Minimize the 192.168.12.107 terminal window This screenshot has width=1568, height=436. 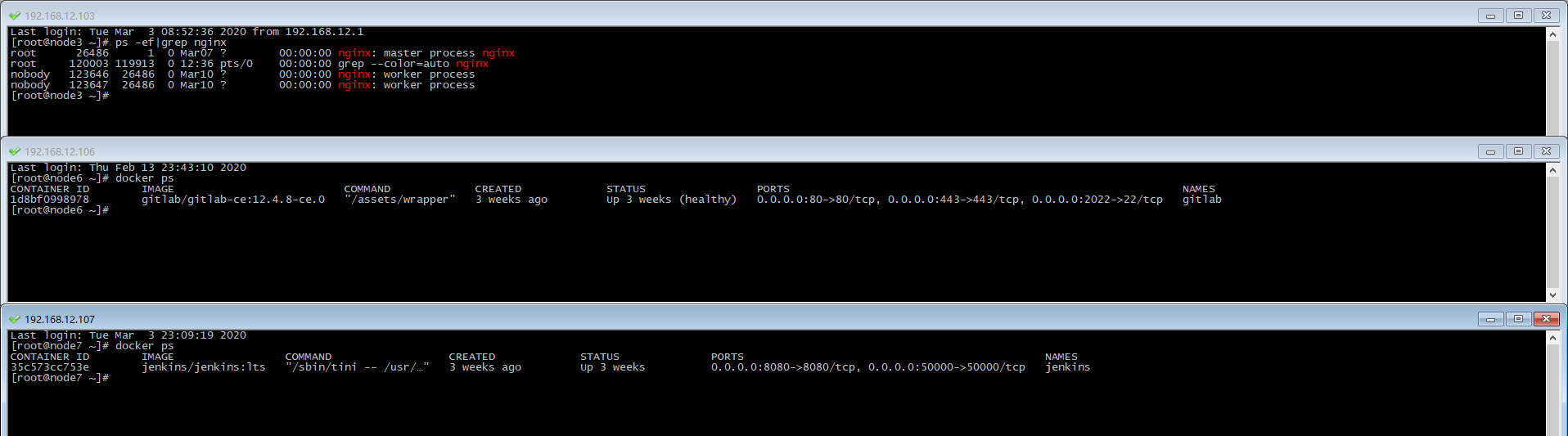pyautogui.click(x=1490, y=319)
